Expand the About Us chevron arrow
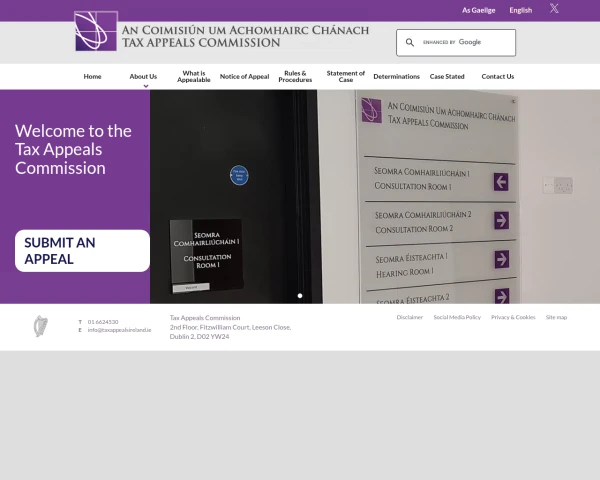The image size is (600, 480). click(x=145, y=86)
